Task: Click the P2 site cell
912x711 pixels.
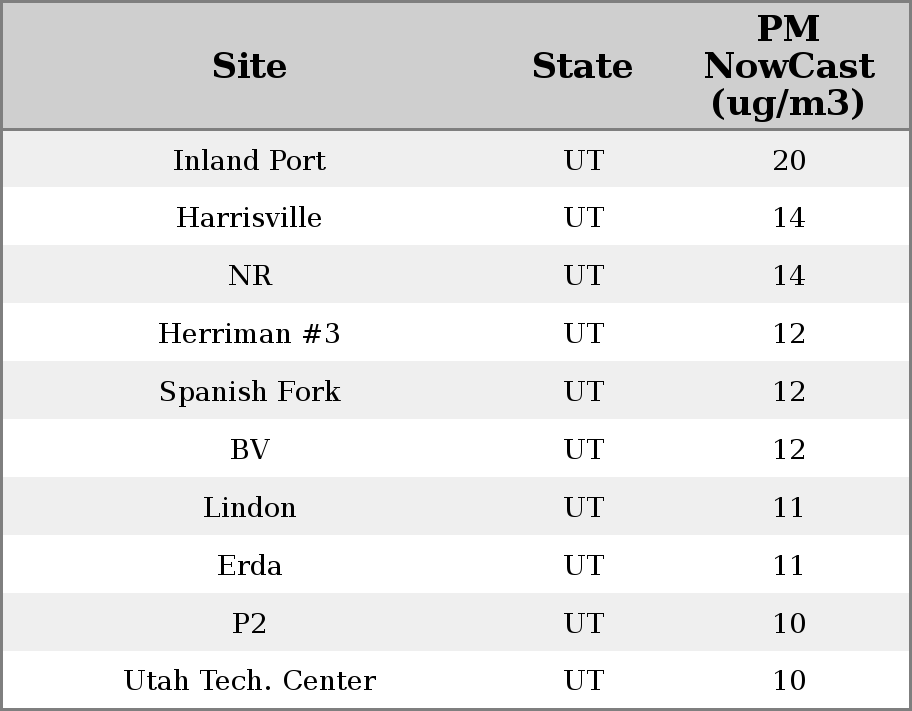Action: click(249, 624)
